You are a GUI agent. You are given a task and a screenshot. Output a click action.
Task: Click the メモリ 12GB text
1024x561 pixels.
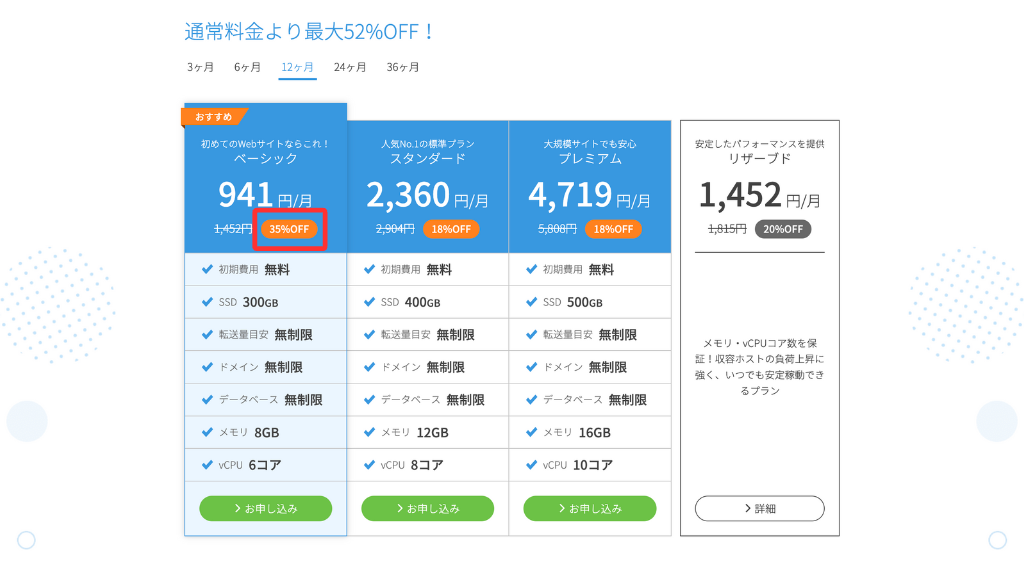coord(415,432)
